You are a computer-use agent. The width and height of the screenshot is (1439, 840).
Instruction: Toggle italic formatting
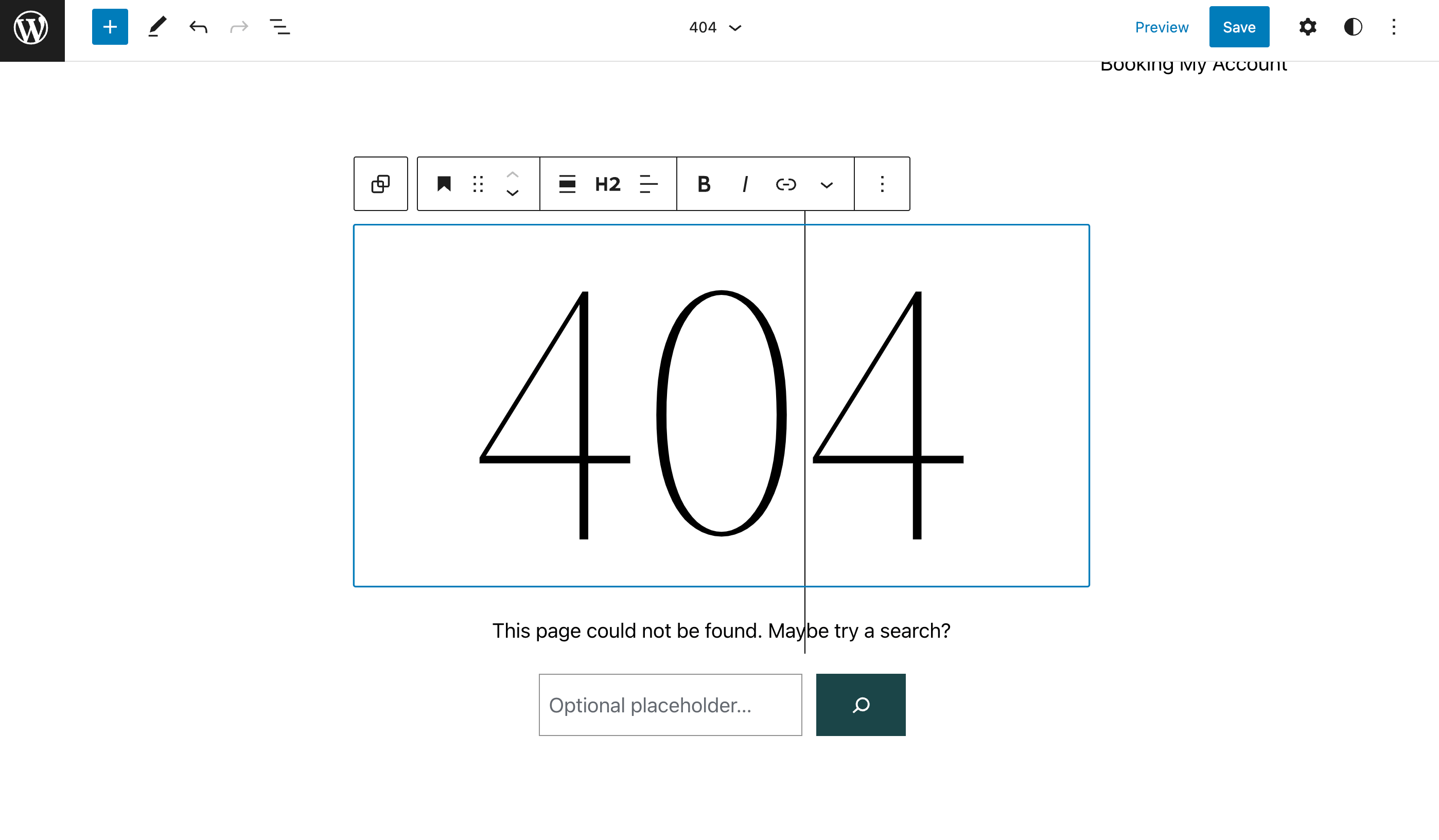[745, 184]
